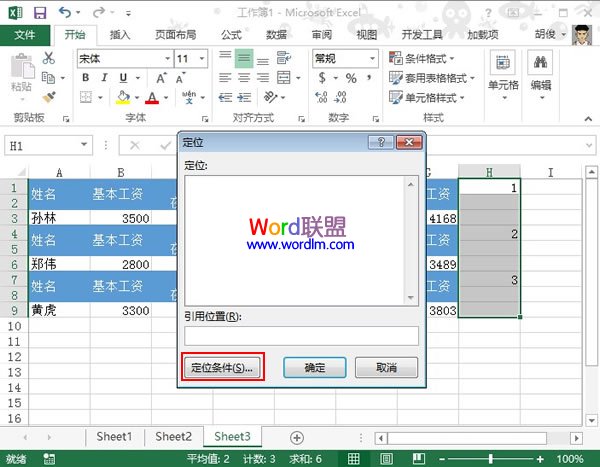Switch to the 插入 insert tab

(120, 35)
